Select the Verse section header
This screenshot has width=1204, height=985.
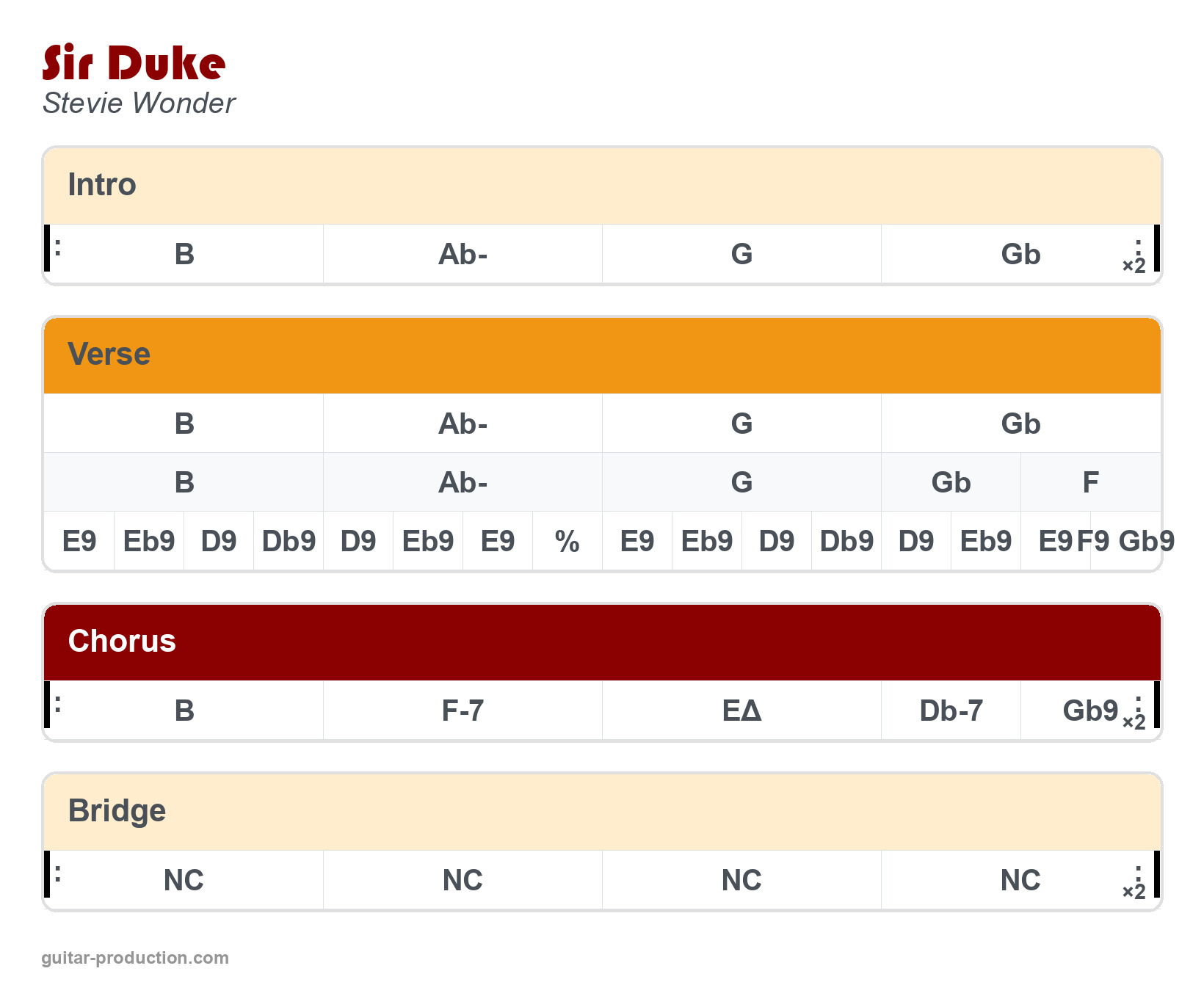point(109,355)
